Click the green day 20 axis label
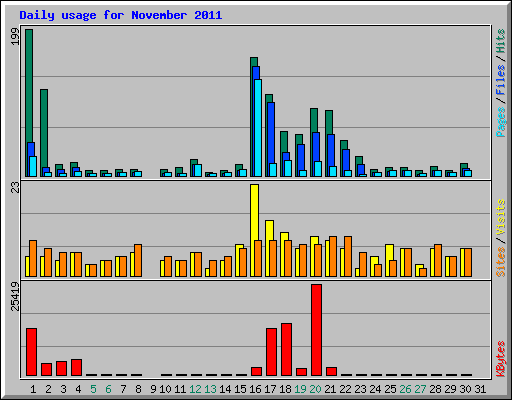The image size is (512, 400). point(315,389)
